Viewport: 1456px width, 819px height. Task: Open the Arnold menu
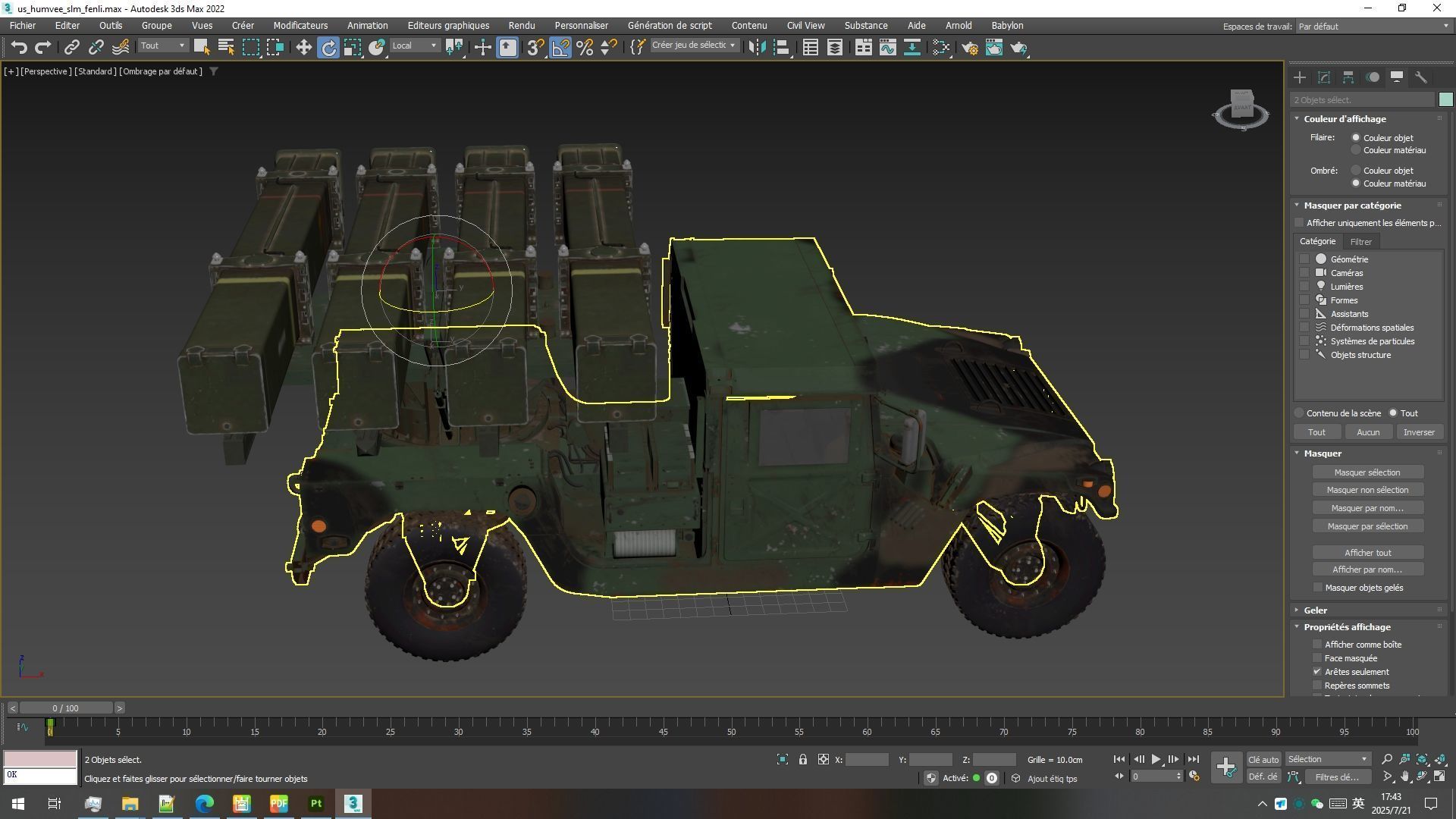coord(959,25)
